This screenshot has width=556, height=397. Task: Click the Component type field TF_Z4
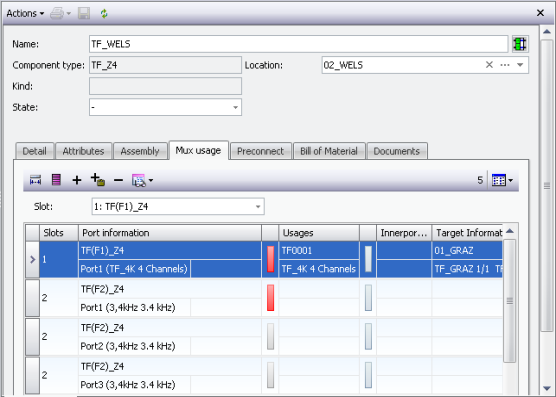(165, 65)
